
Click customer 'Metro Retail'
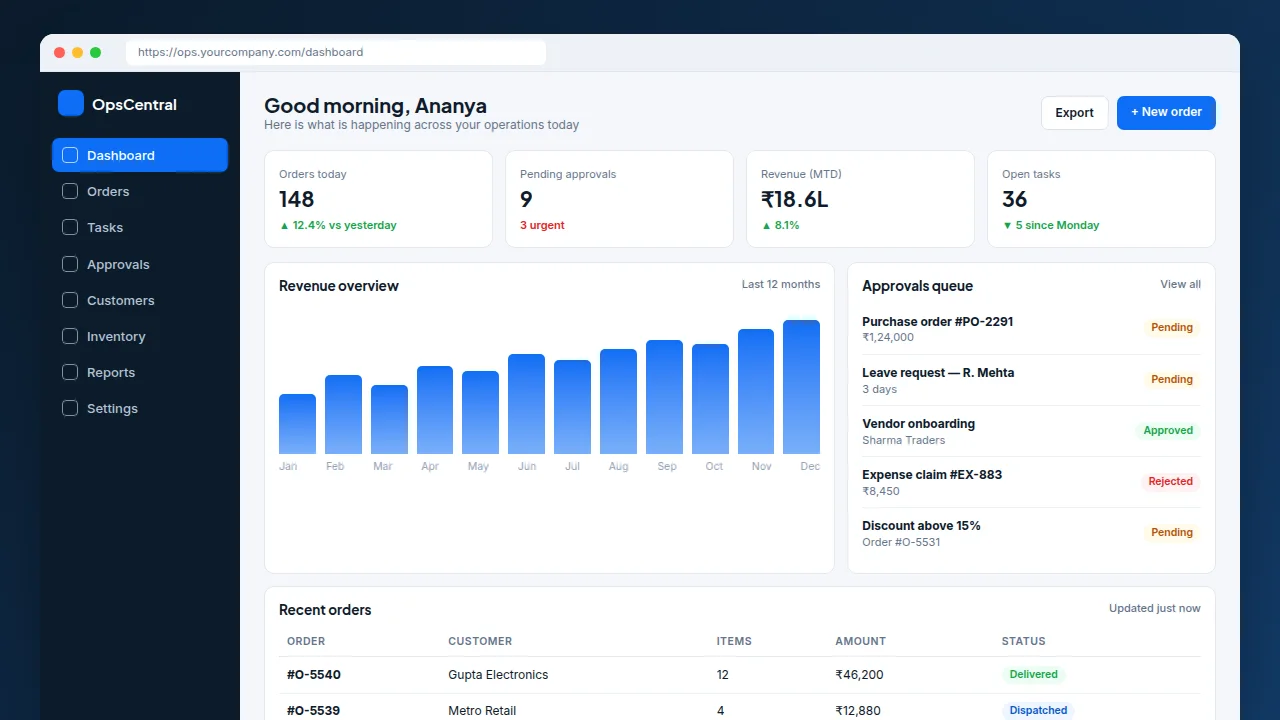point(482,711)
